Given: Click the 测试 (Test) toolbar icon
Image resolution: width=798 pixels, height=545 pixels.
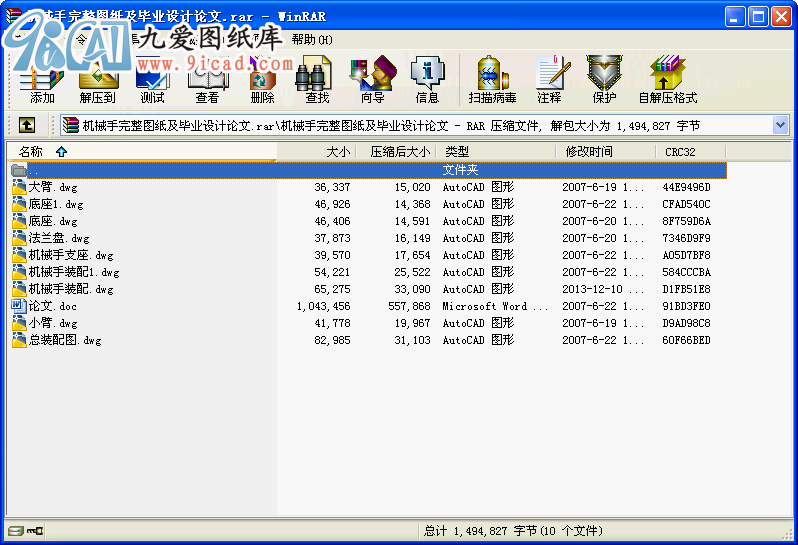Looking at the screenshot, I should [152, 80].
